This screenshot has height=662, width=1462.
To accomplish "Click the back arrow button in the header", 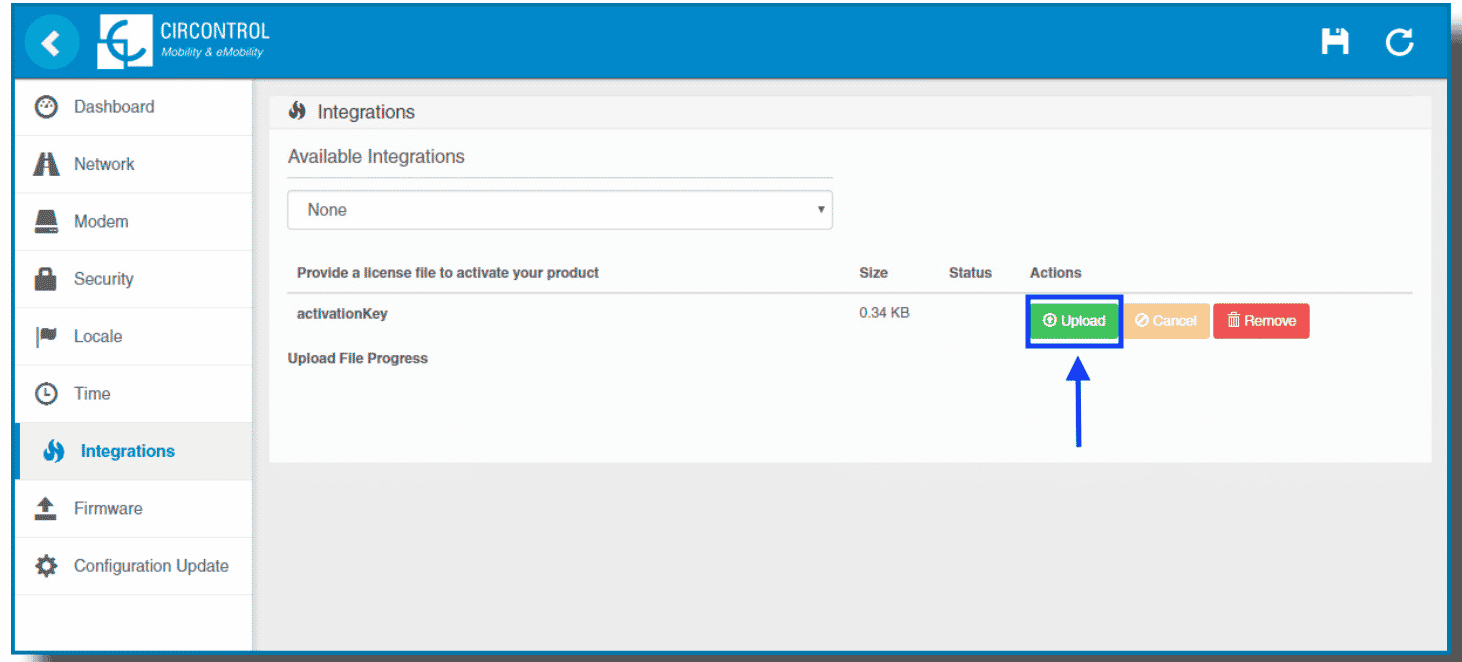I will click(51, 43).
